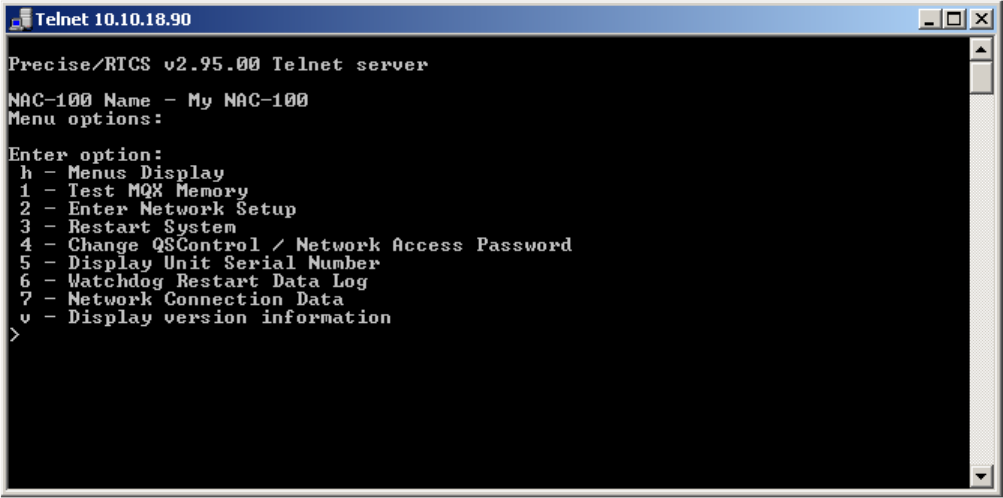
Task: Click the 'Enter Network Setup' option text
Action: 181,209
